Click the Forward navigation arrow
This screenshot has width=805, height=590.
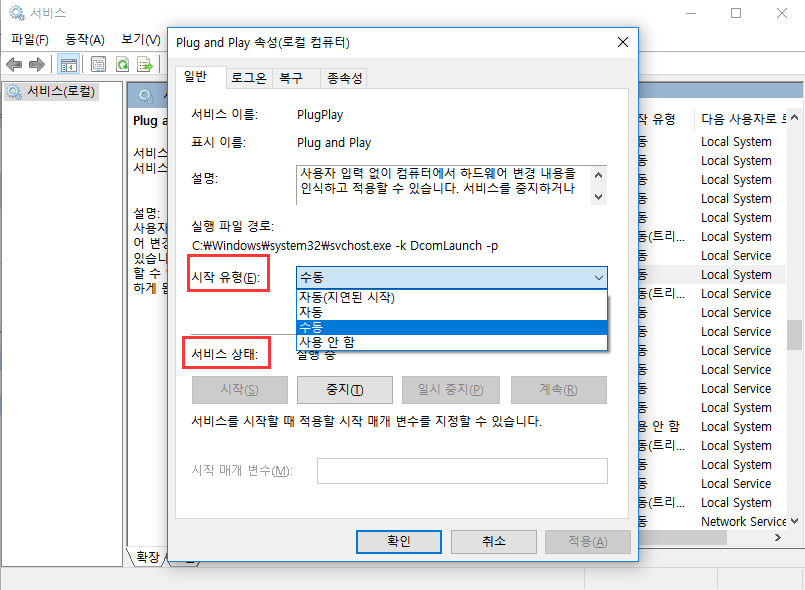(x=36, y=64)
